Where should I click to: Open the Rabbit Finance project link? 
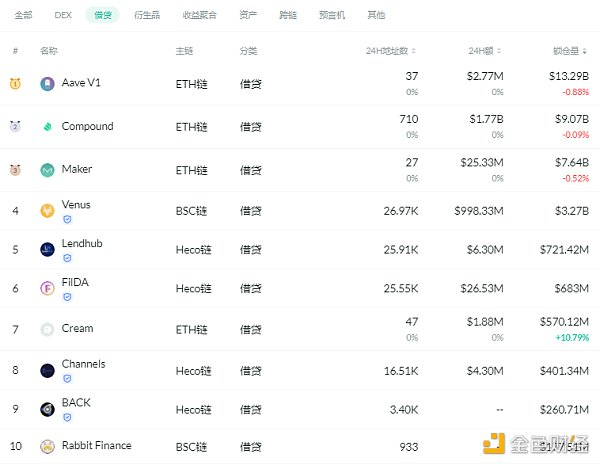click(96, 446)
